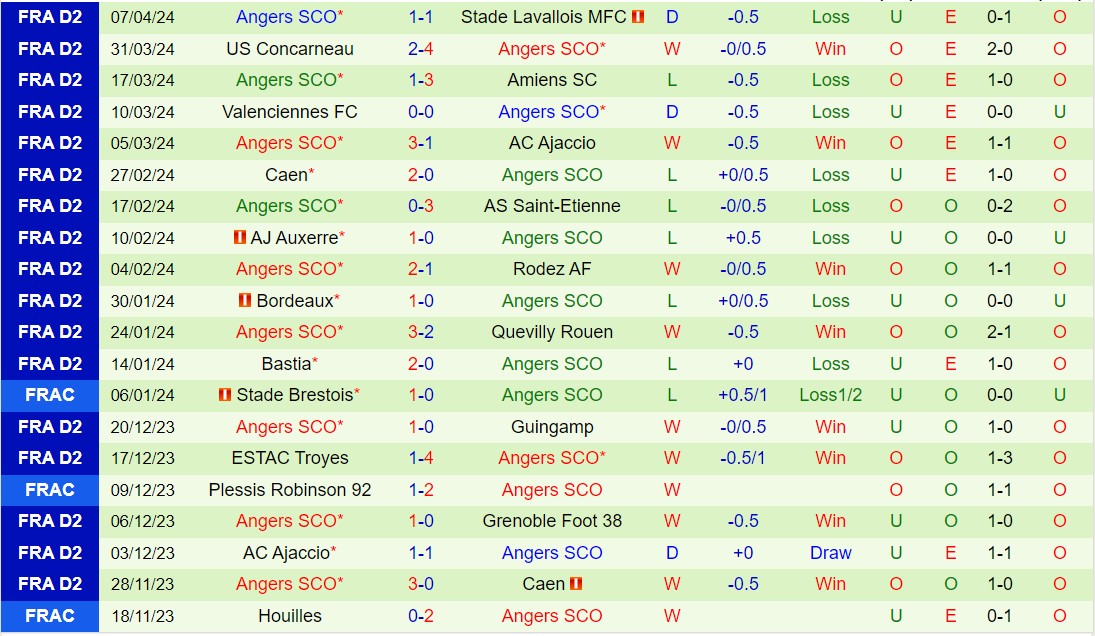Viewport: 1095px width, 636px height.
Task: Click red card icon beside Stade Lavallois MFC
Action: 638,17
